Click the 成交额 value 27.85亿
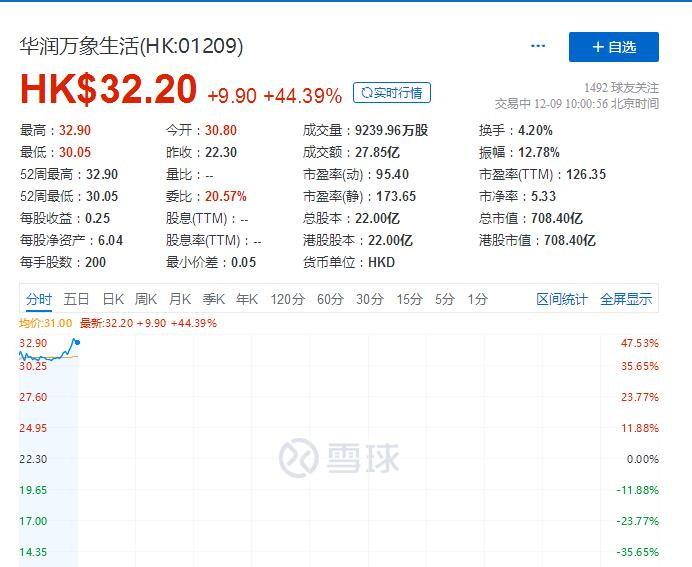Image resolution: width=692 pixels, height=567 pixels. 377,152
